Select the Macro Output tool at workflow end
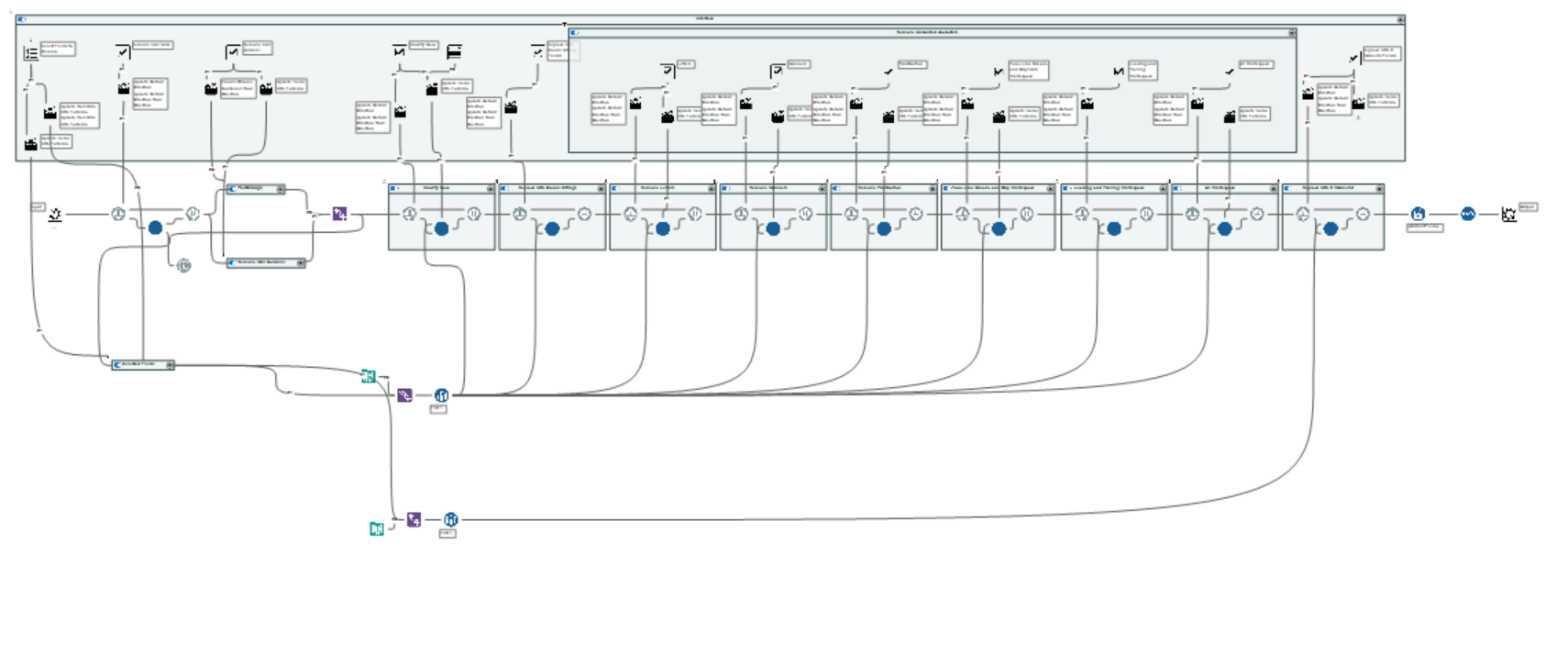The image size is (1568, 654). click(1508, 214)
